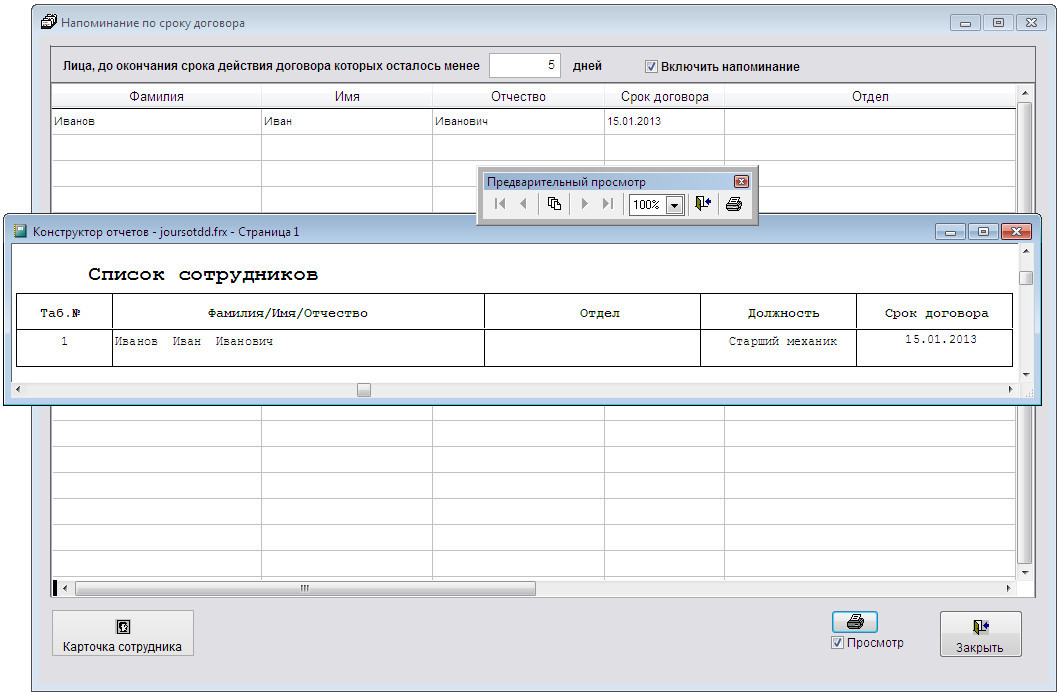Go to next page in preview toolbar
Viewport: 1059px width, 693px height.
point(585,204)
